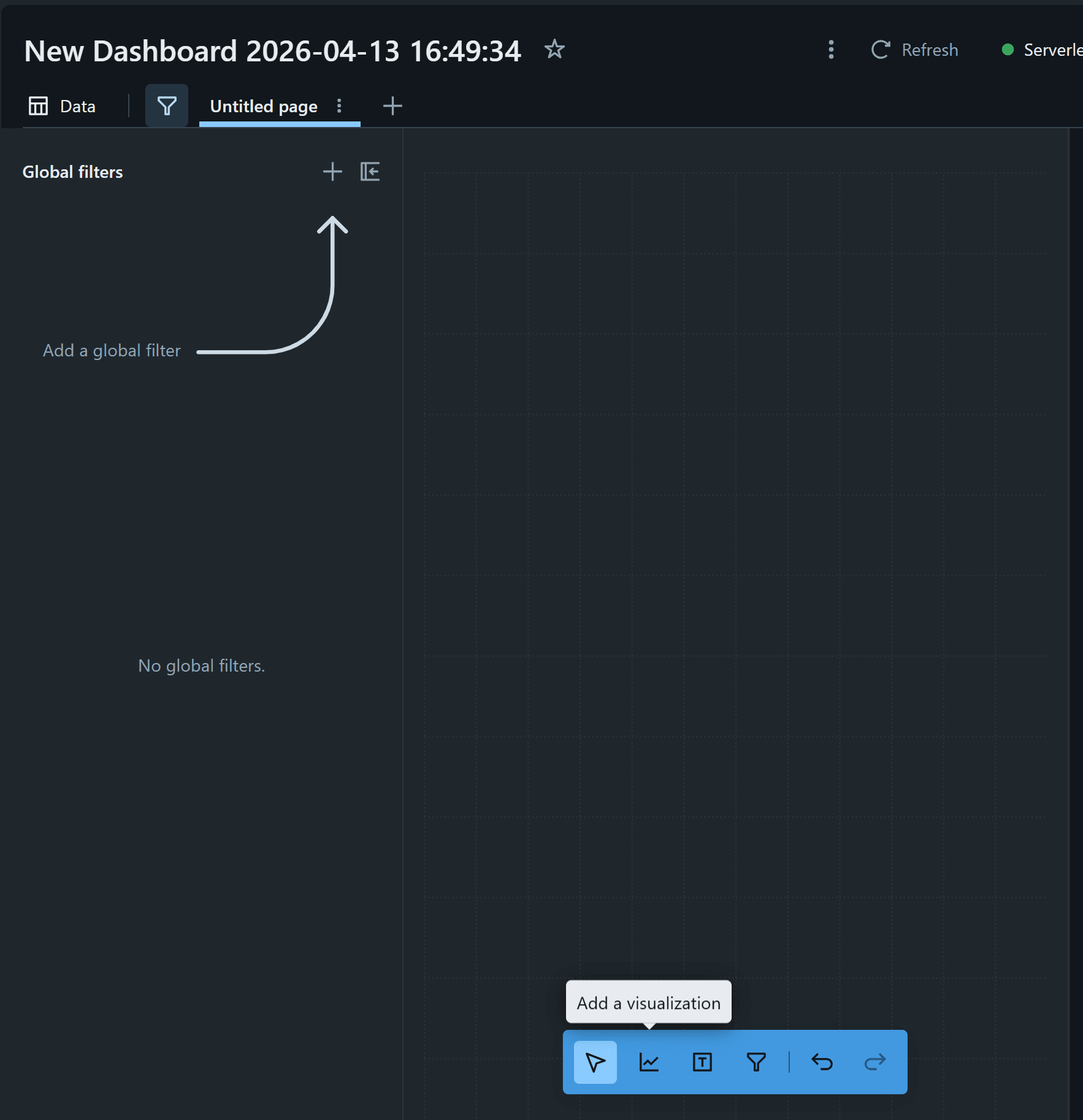
Task: Collapse the Global filters panel
Action: click(370, 172)
